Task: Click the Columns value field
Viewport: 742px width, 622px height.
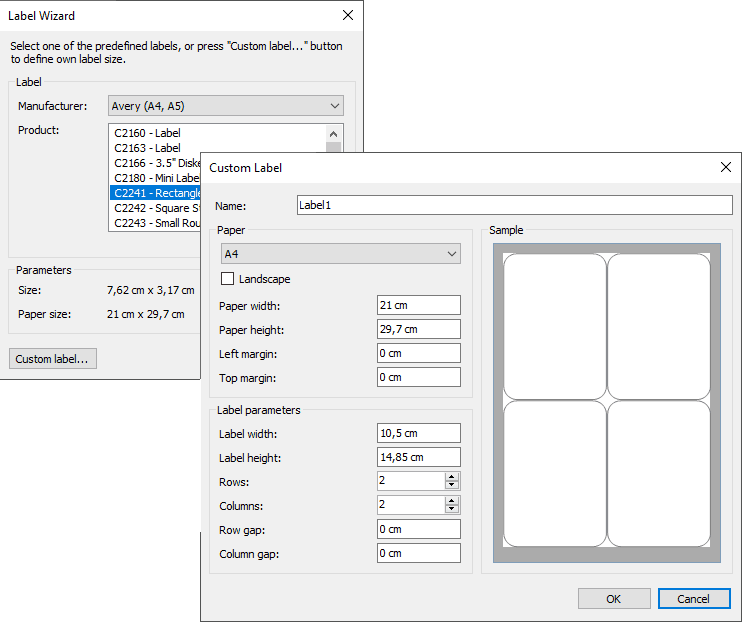Action: pyautogui.click(x=411, y=505)
